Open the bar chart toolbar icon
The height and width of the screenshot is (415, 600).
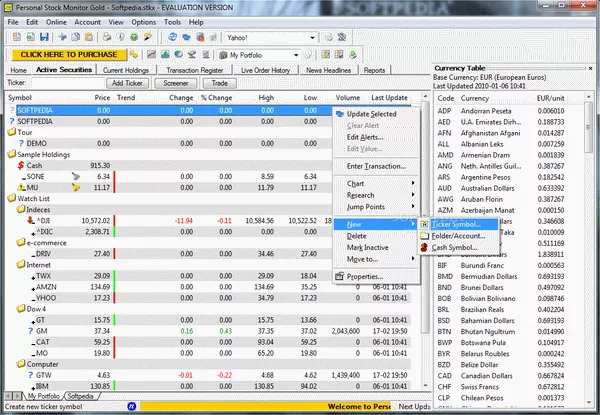click(x=165, y=55)
